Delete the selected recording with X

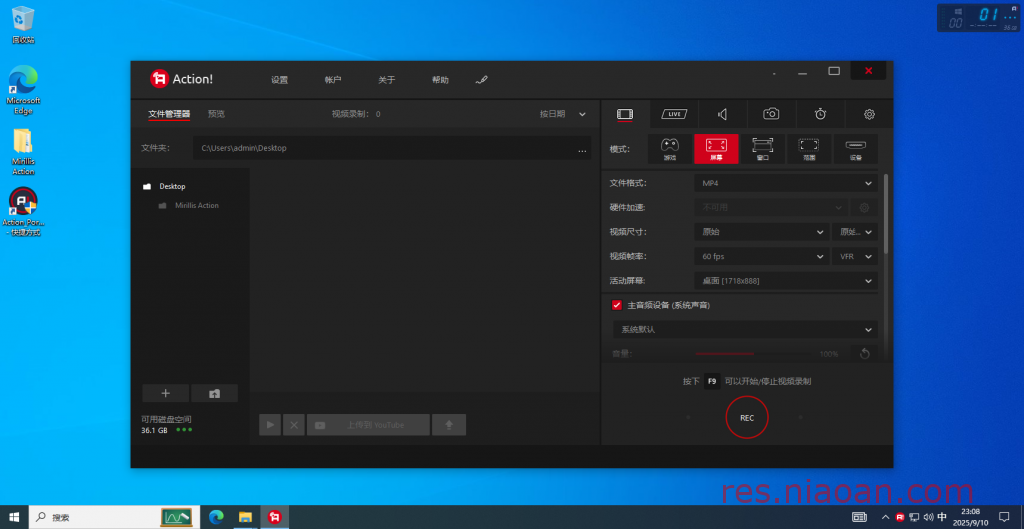(x=294, y=425)
